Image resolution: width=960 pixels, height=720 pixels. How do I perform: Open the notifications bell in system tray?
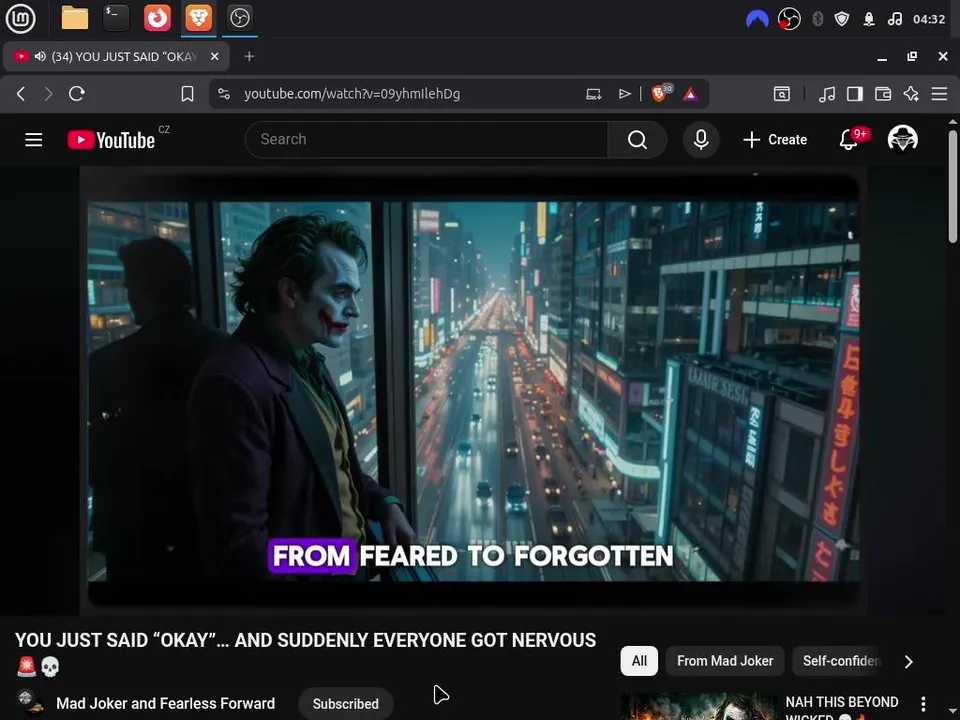pyautogui.click(x=868, y=19)
